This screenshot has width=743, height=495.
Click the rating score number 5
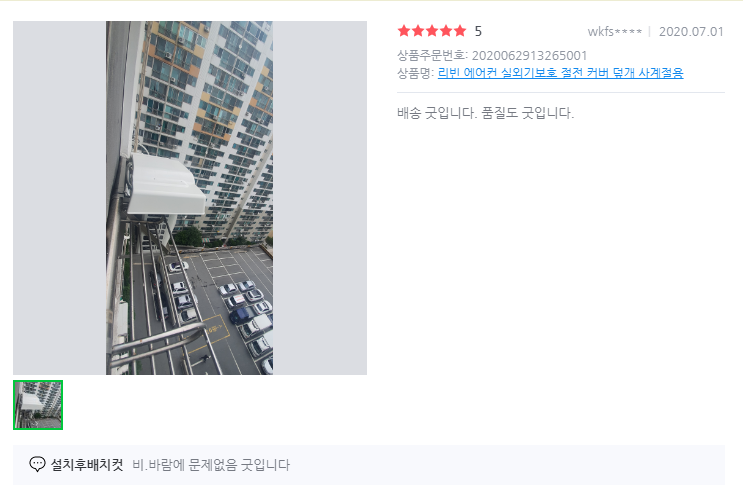pos(478,32)
